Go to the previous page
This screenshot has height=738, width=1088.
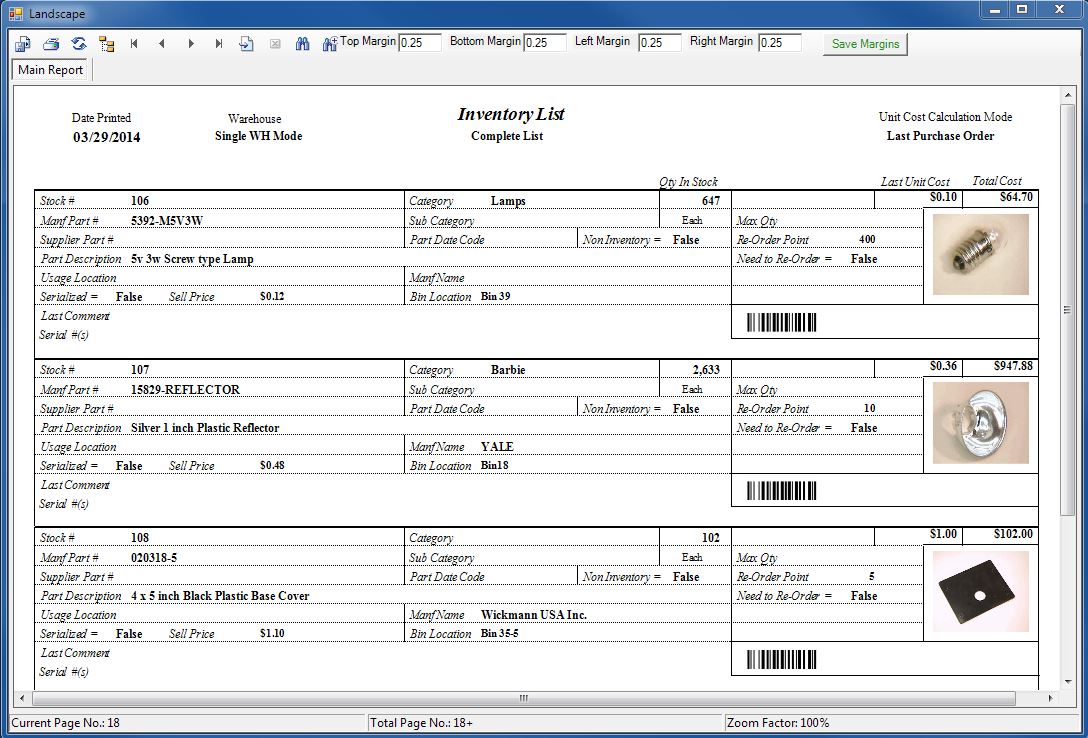point(162,44)
